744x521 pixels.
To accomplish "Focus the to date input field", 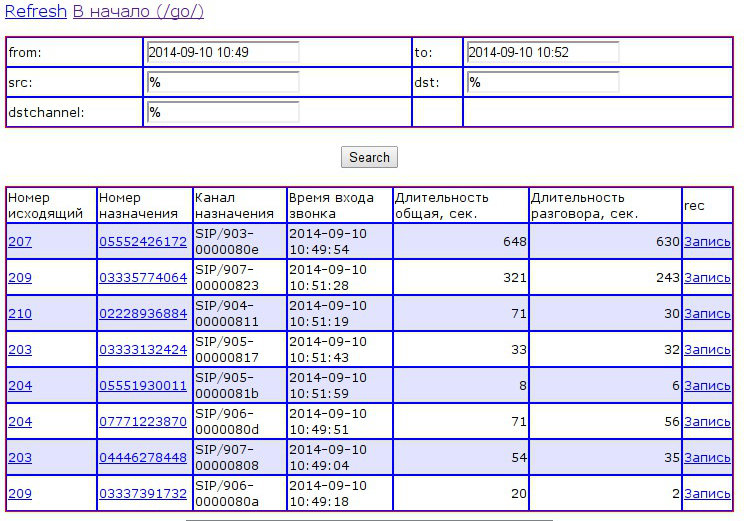I will (542, 52).
